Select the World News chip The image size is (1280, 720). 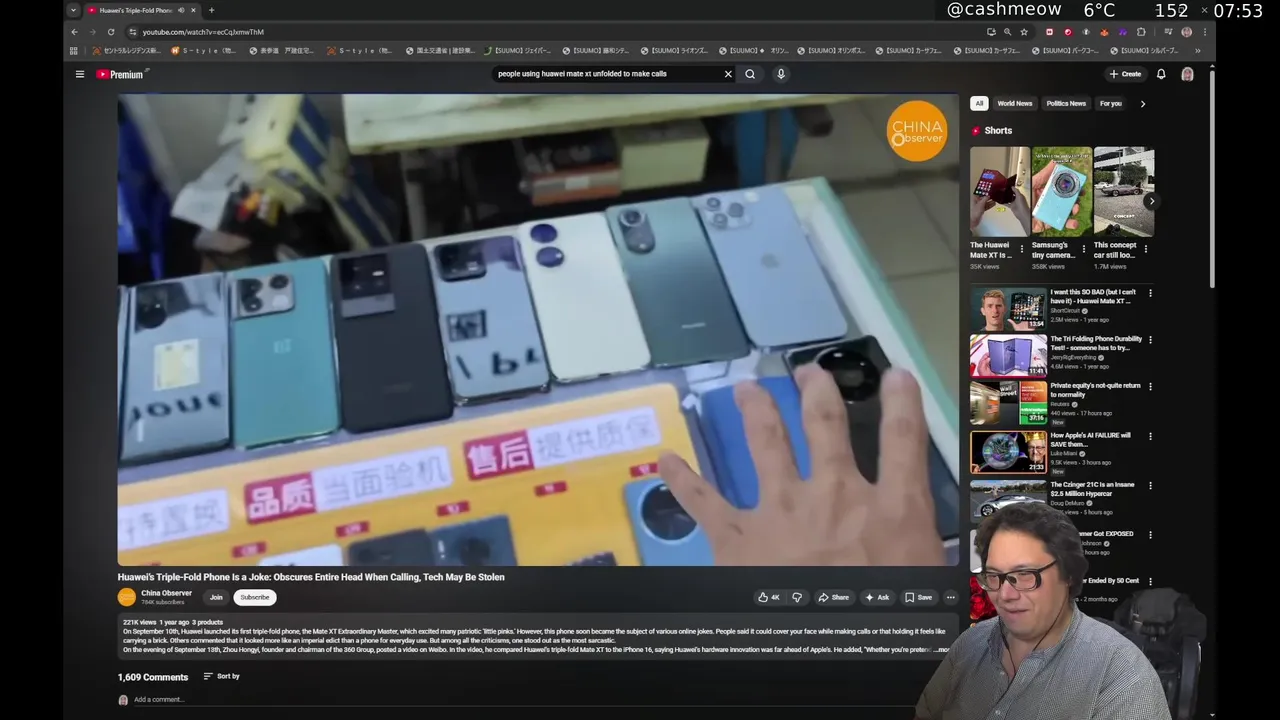tap(1014, 103)
